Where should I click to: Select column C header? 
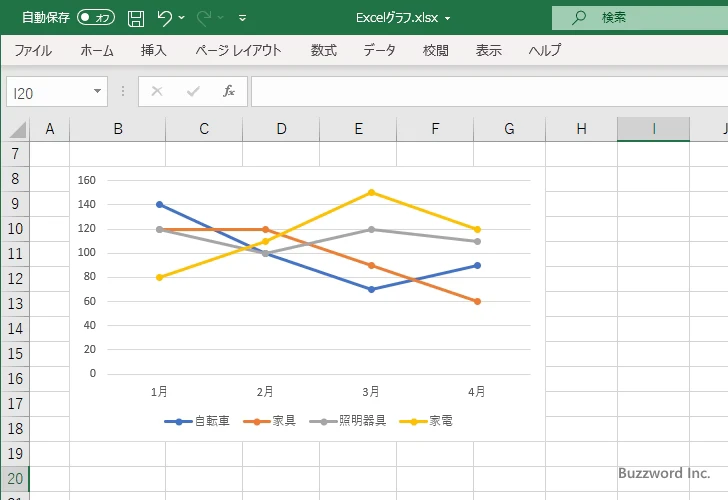click(x=204, y=129)
